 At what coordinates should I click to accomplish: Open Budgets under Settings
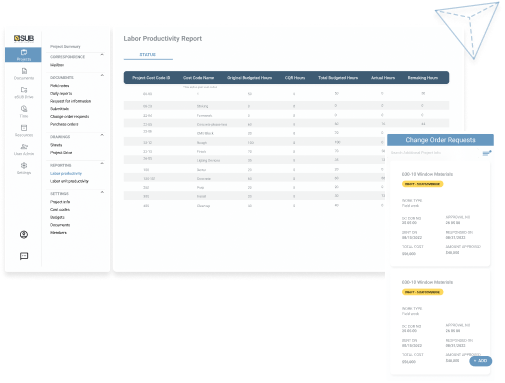coord(57,217)
